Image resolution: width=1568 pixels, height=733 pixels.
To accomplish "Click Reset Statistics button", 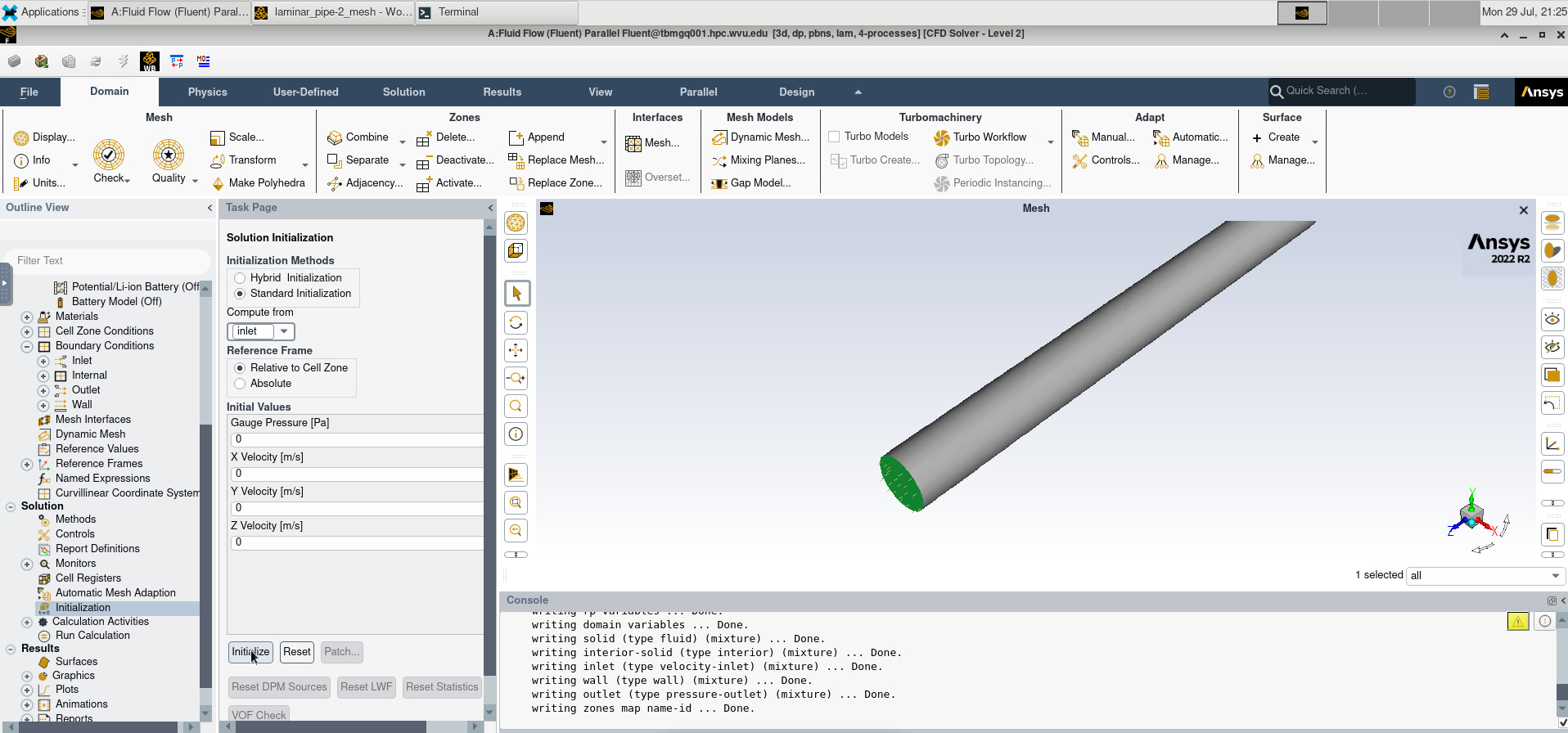I will pyautogui.click(x=442, y=687).
